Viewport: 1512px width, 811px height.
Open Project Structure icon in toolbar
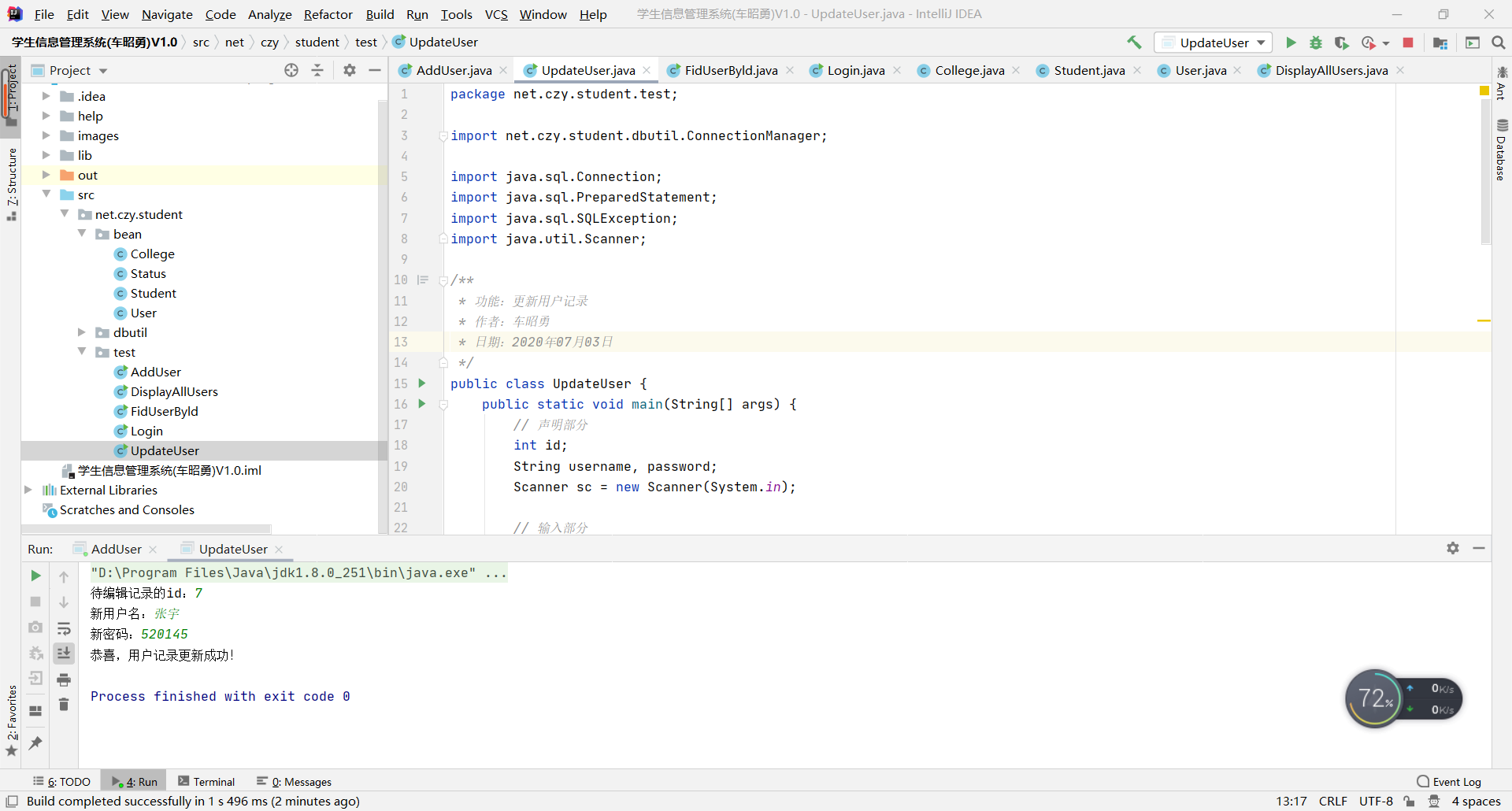1440,43
